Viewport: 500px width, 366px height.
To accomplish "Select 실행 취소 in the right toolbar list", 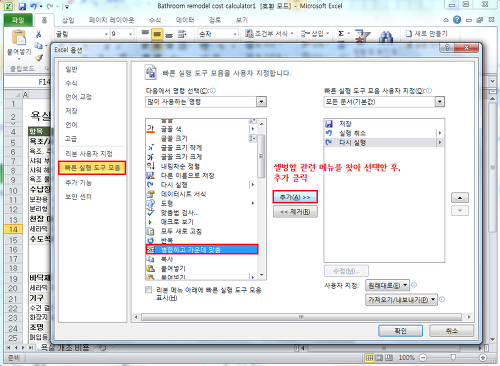I will (x=384, y=133).
